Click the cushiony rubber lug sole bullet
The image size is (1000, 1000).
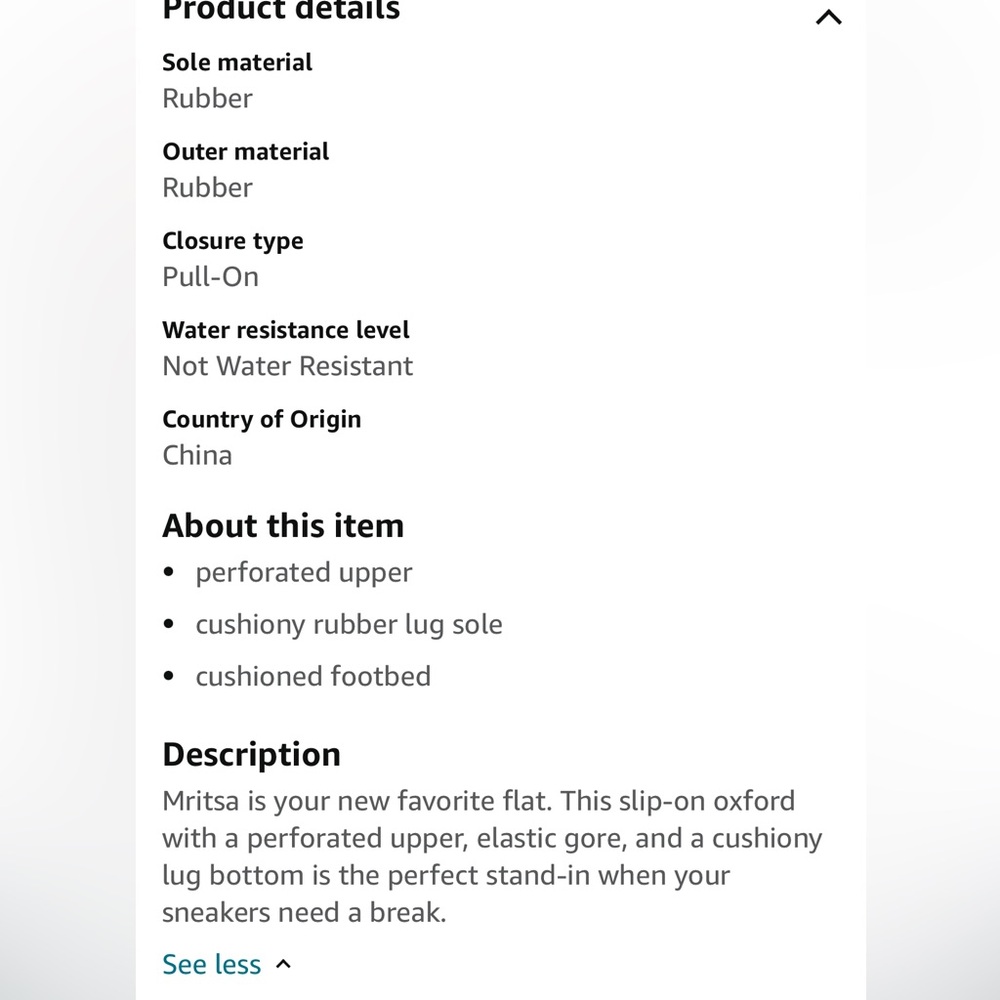349,625
